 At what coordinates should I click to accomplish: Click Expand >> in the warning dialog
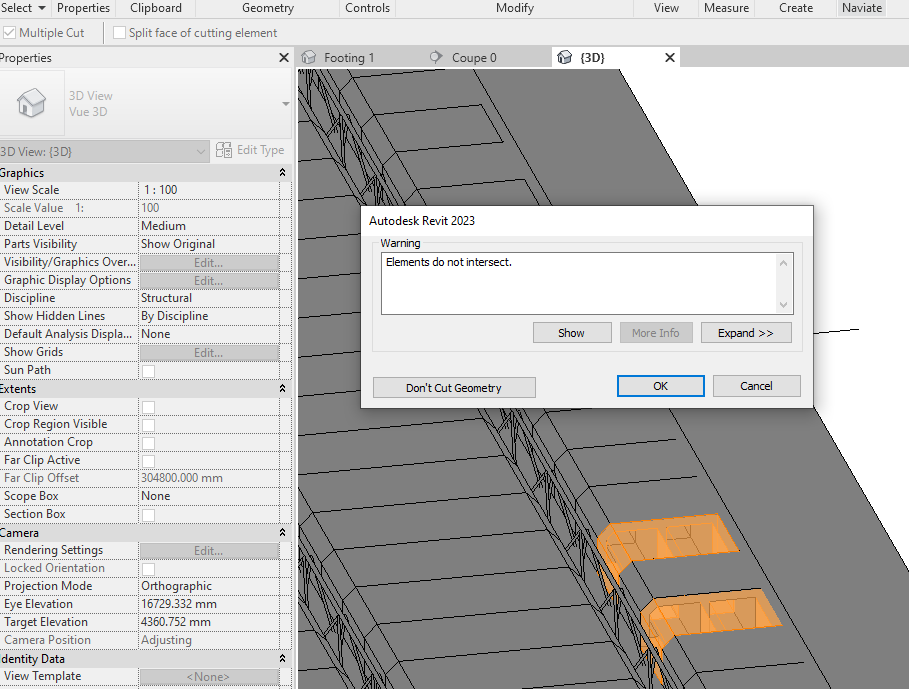click(x=746, y=332)
